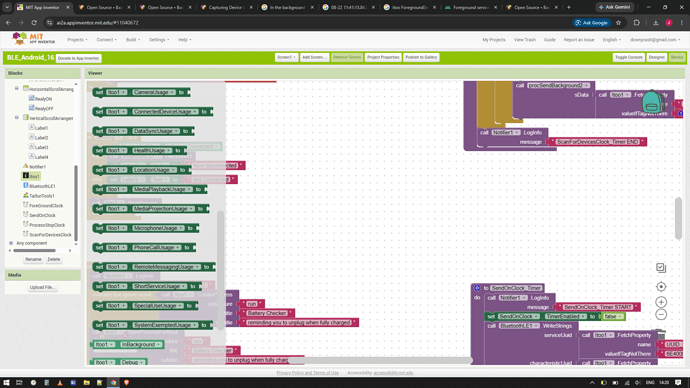Select ProcessStopClock in the Blocks tree
This screenshot has height=388, width=690.
47,225
